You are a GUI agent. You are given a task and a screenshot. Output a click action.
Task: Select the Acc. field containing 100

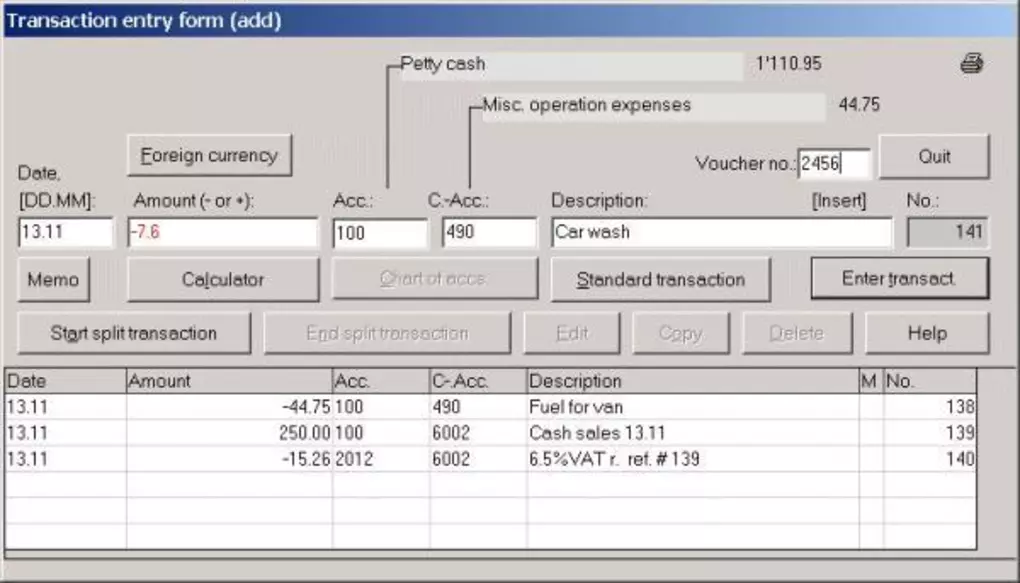pyautogui.click(x=379, y=233)
